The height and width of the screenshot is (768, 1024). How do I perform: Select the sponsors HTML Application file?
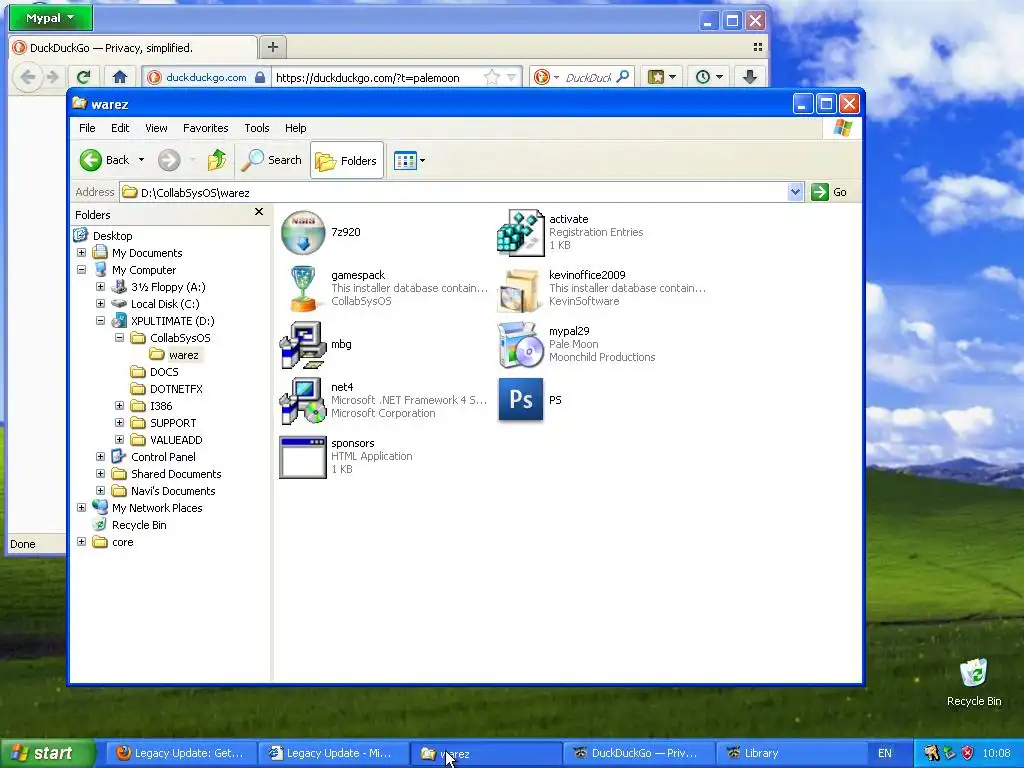click(x=303, y=456)
